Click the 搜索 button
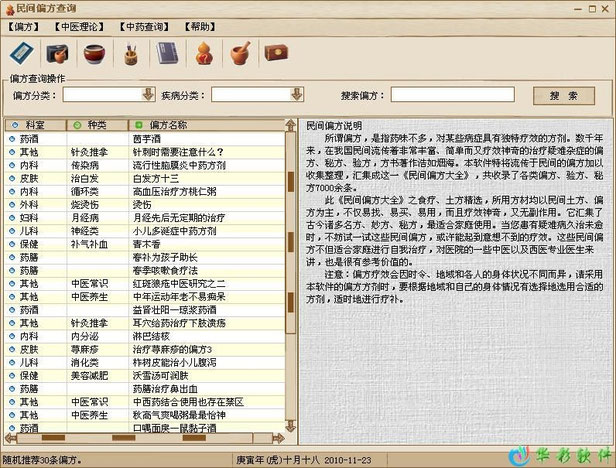The width and height of the screenshot is (616, 468). pyautogui.click(x=564, y=95)
